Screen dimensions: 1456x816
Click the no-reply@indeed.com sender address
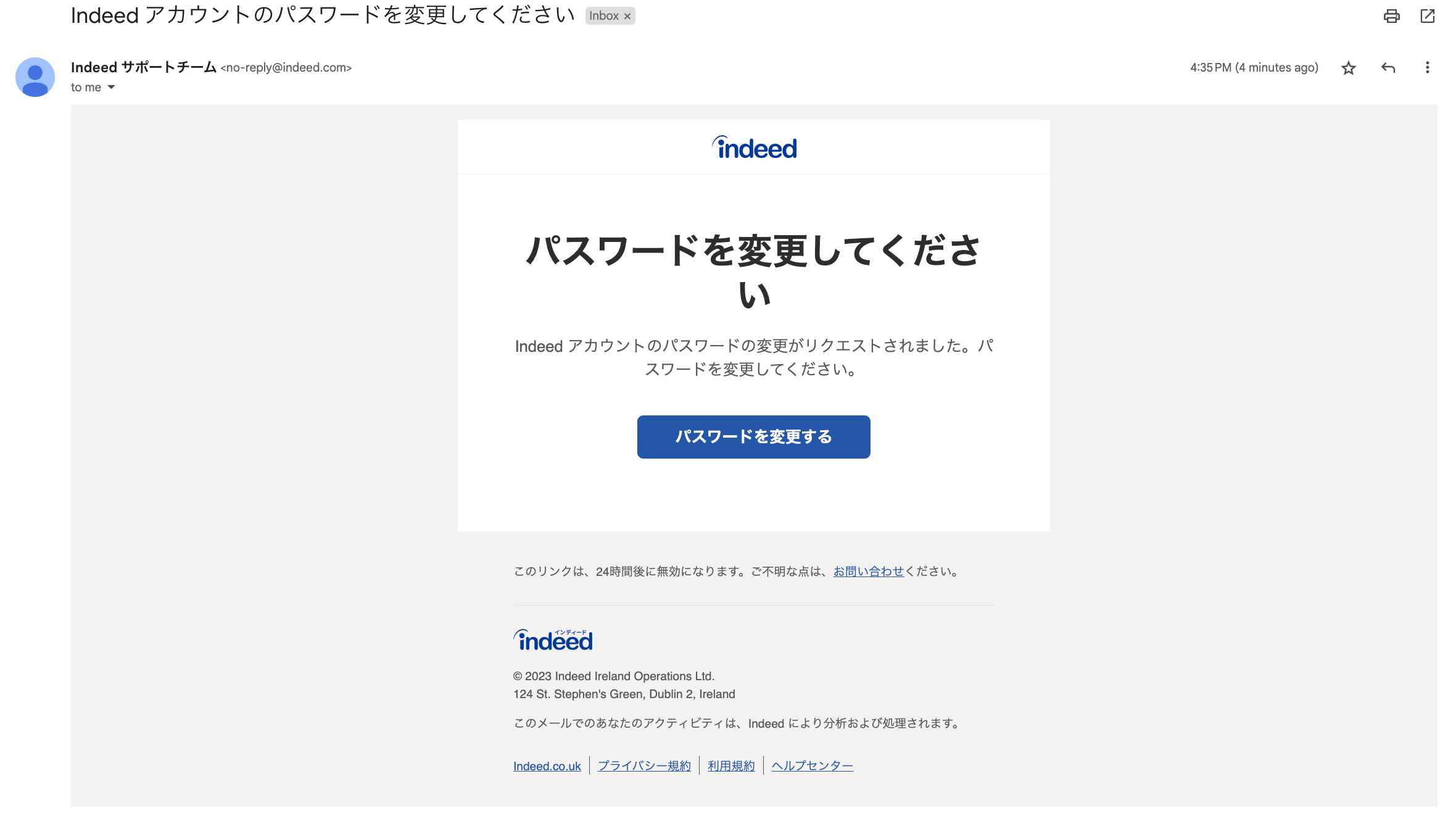pyautogui.click(x=286, y=68)
